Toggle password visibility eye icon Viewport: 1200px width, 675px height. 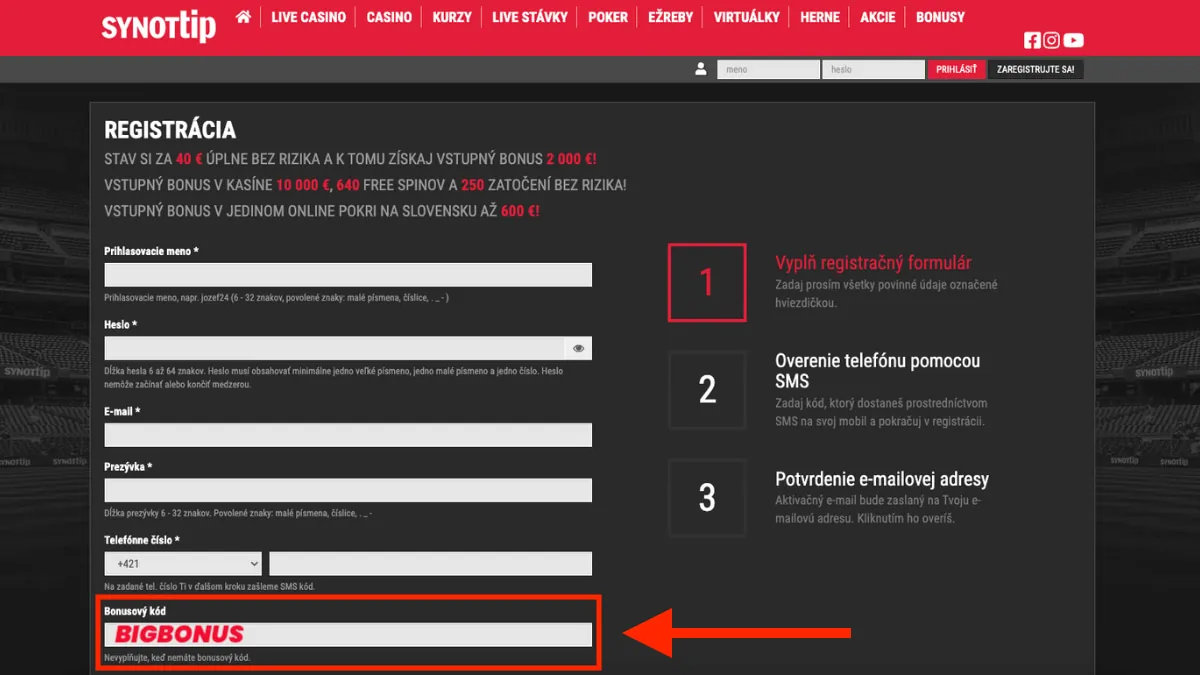coord(578,348)
